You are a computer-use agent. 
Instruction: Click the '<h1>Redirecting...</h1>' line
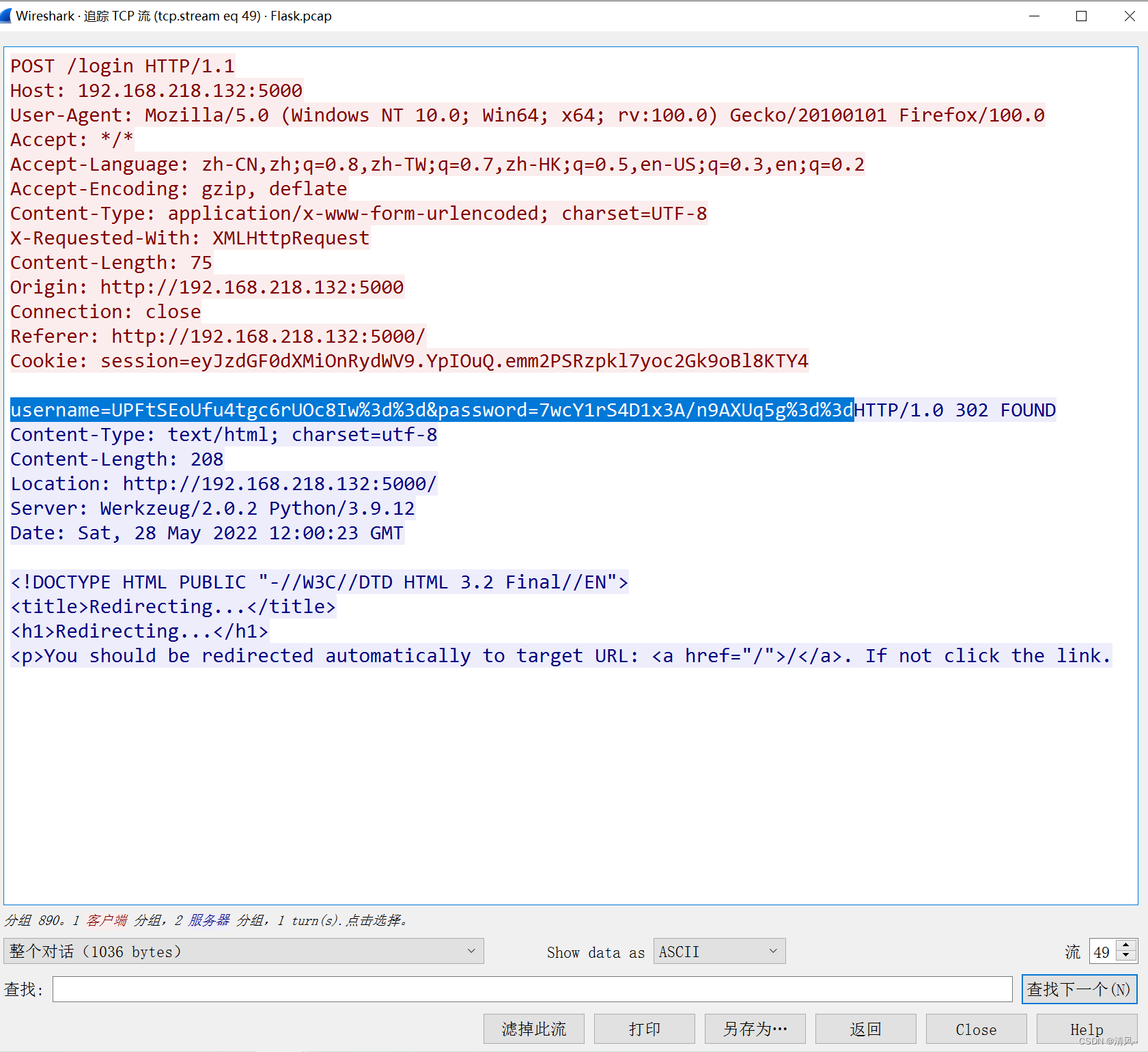click(x=139, y=631)
